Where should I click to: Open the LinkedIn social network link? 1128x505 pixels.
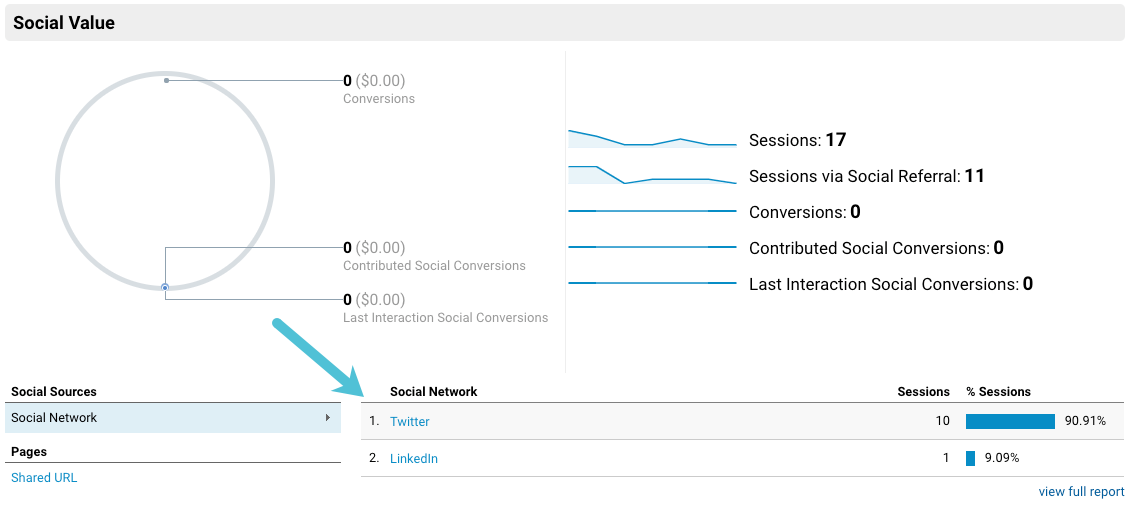pyautogui.click(x=414, y=458)
